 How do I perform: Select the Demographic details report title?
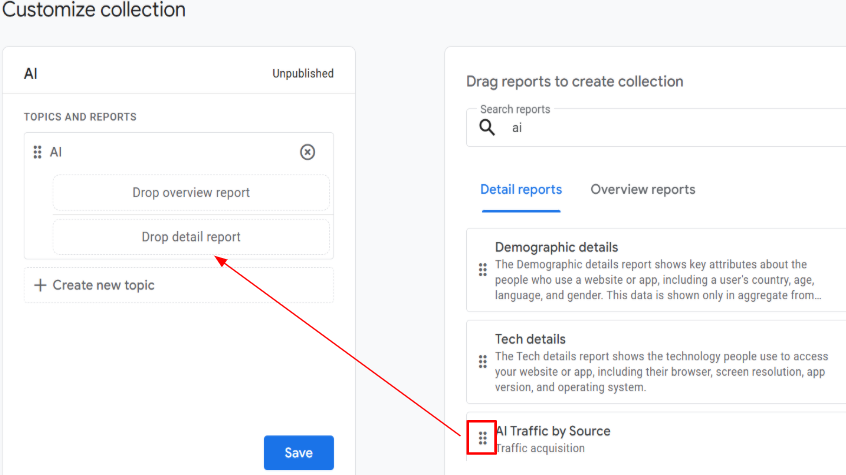point(556,247)
